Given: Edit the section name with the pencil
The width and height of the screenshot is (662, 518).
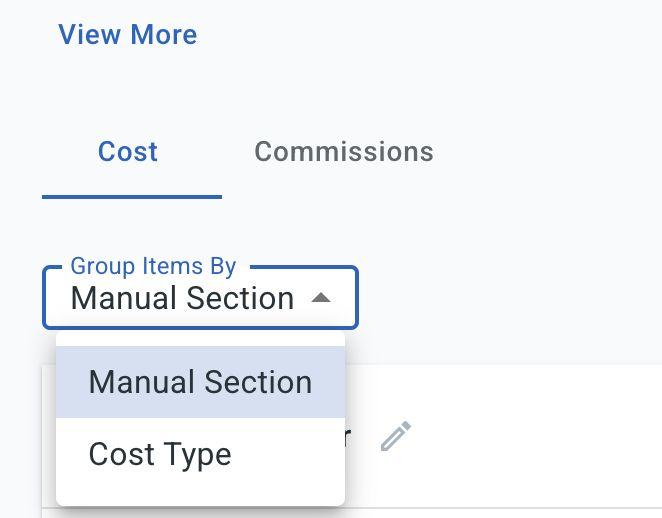Looking at the screenshot, I should click(396, 436).
